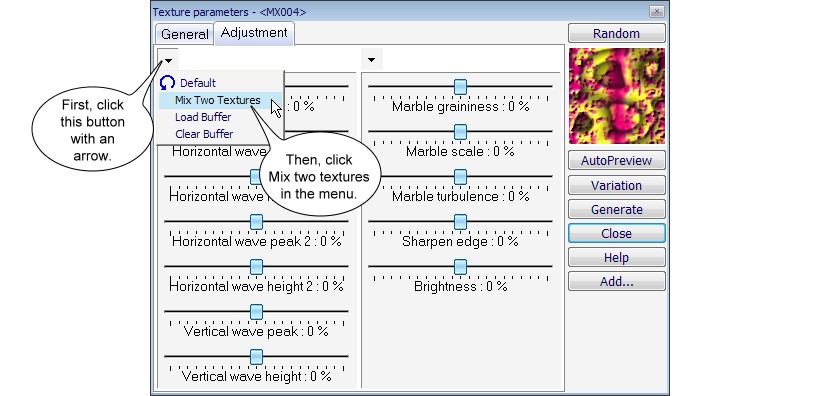The width and height of the screenshot is (820, 396).
Task: Open Help for texture parameters
Action: pos(617,257)
